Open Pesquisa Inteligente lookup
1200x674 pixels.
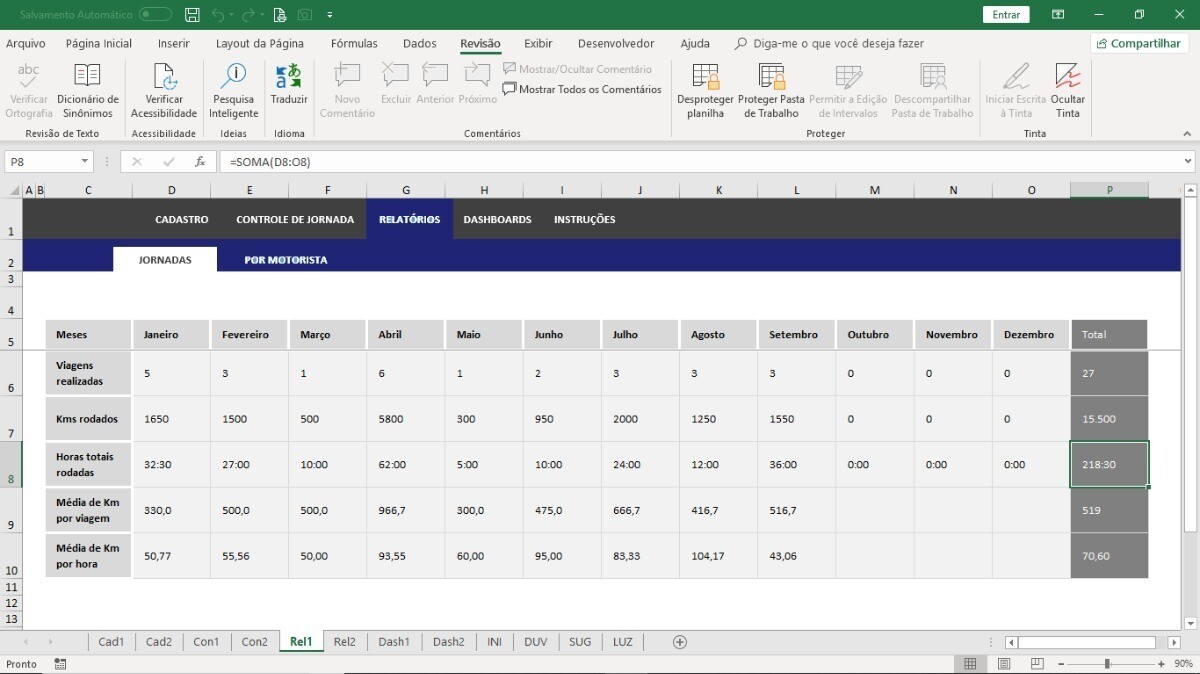[233, 90]
